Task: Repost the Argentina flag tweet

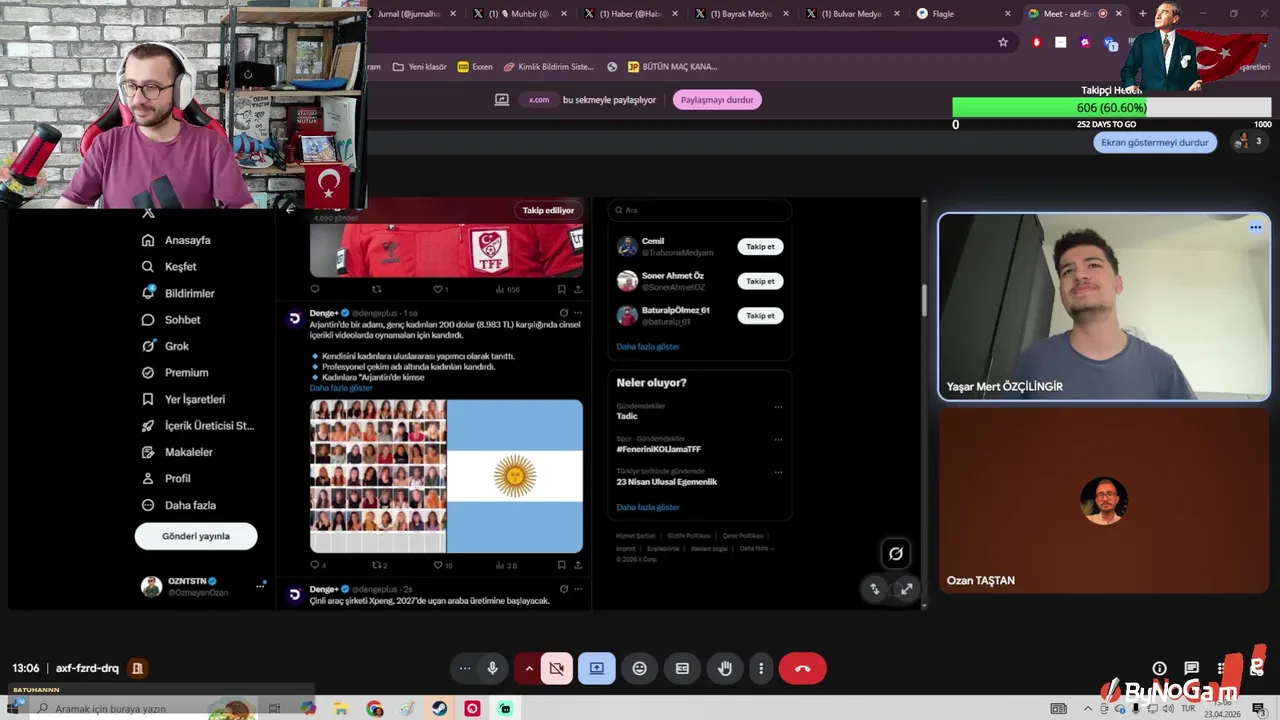Action: coord(379,565)
